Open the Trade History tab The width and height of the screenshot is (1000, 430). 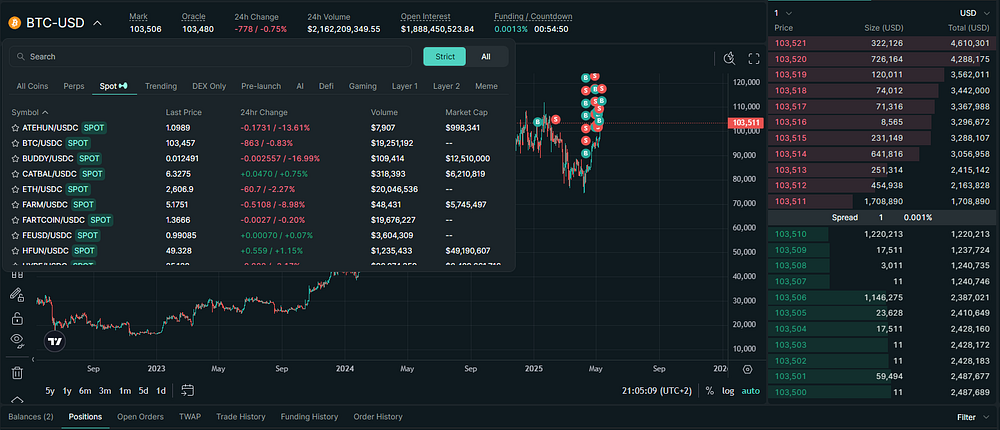tap(240, 417)
